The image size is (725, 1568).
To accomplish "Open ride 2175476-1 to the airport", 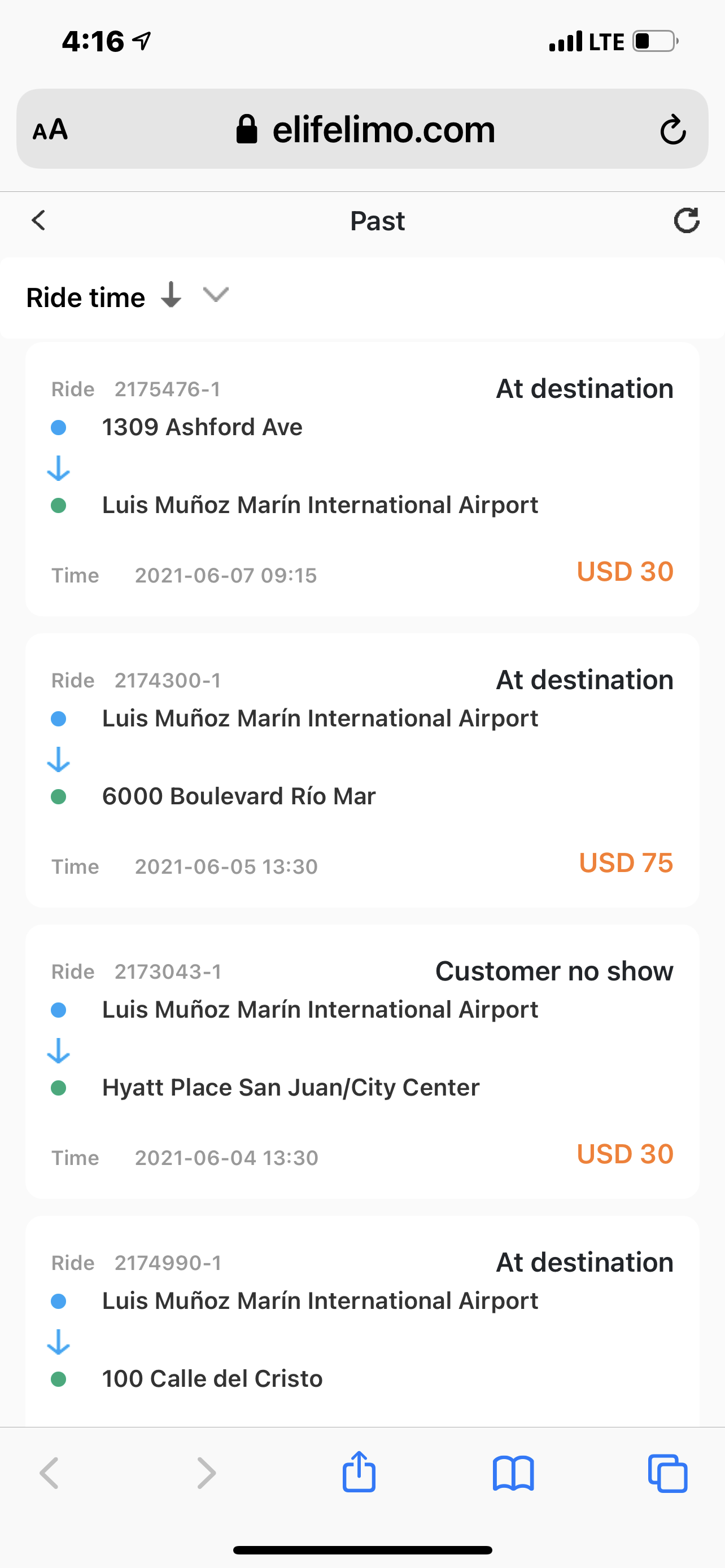I will [x=362, y=479].
